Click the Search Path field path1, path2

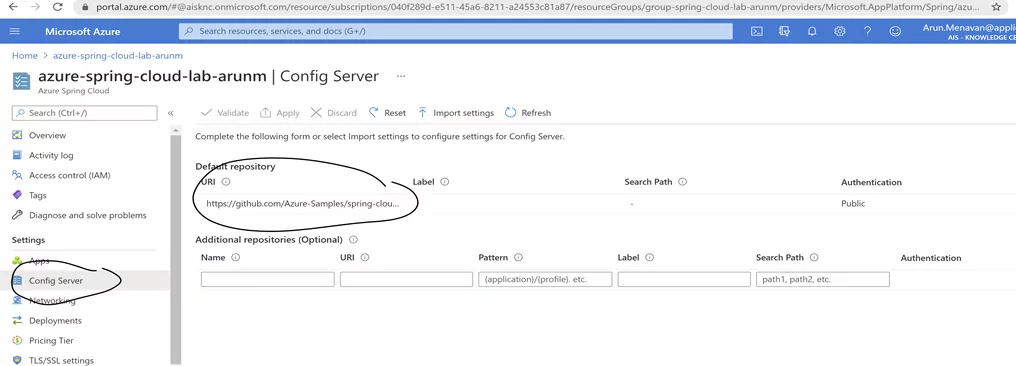pyautogui.click(x=823, y=279)
